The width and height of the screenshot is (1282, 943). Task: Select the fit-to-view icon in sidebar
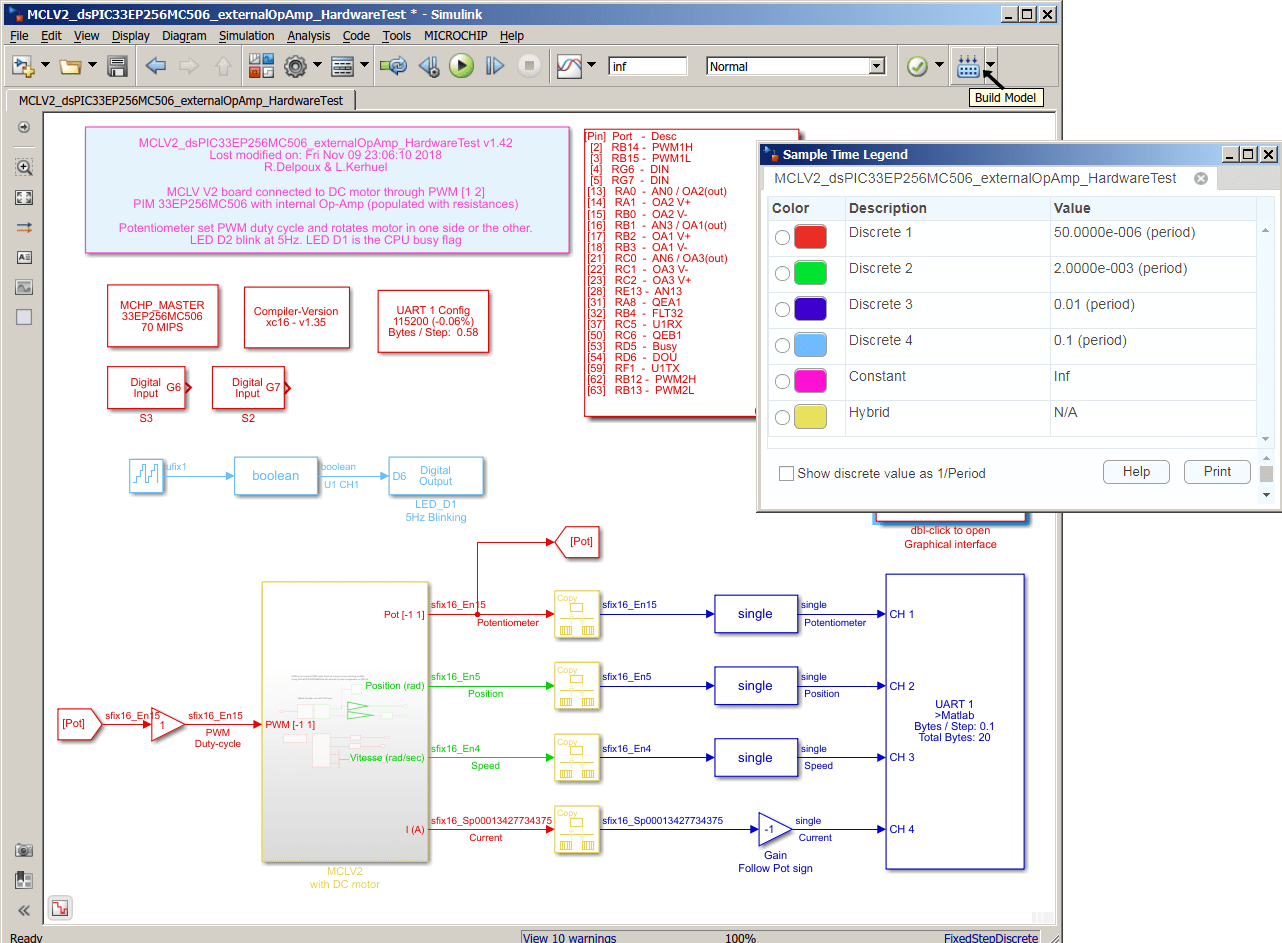pos(22,197)
